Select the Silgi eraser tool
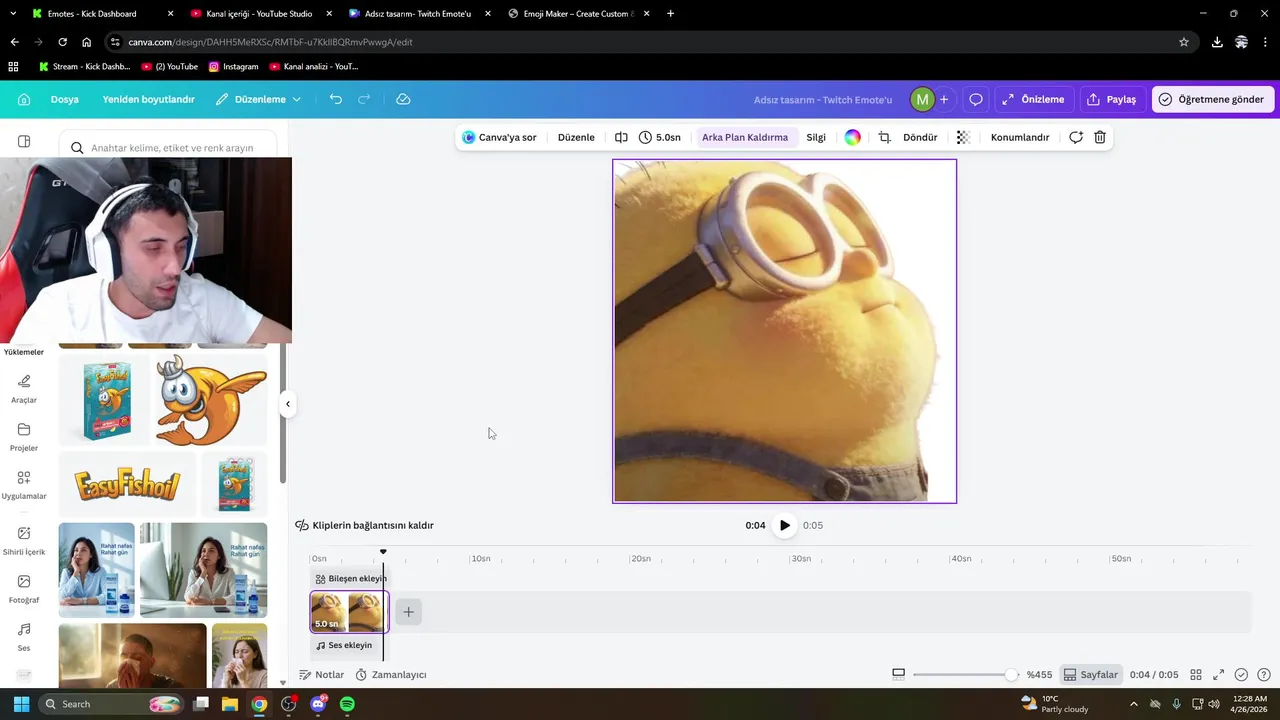Image resolution: width=1280 pixels, height=720 pixels. point(816,137)
